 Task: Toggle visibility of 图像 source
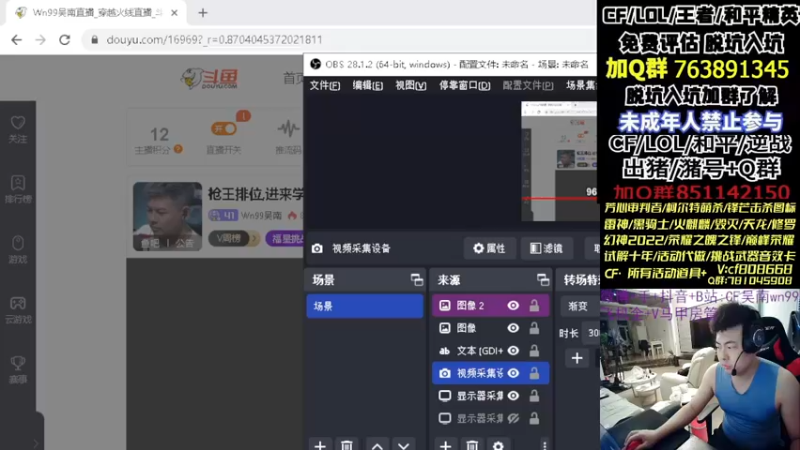tap(513, 328)
